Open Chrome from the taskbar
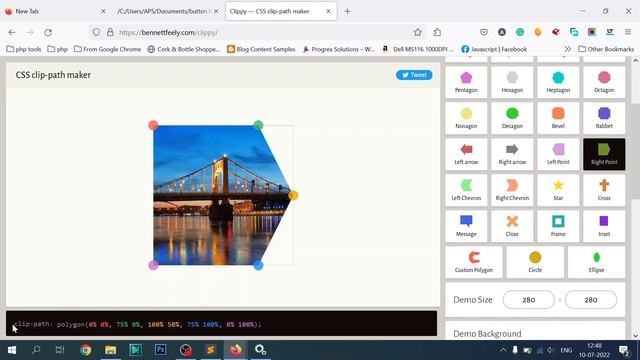This screenshot has width=640, height=360. pyautogui.click(x=85, y=350)
